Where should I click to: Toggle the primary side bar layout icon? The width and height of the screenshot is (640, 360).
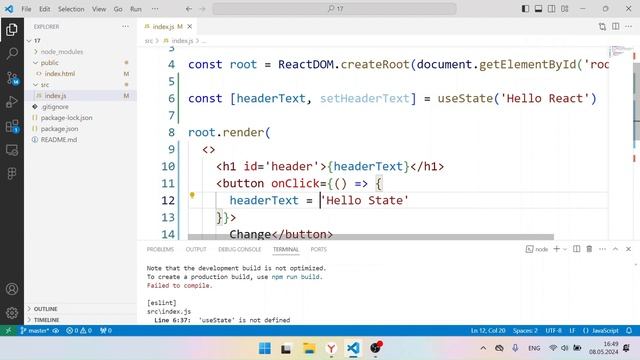pos(525,9)
